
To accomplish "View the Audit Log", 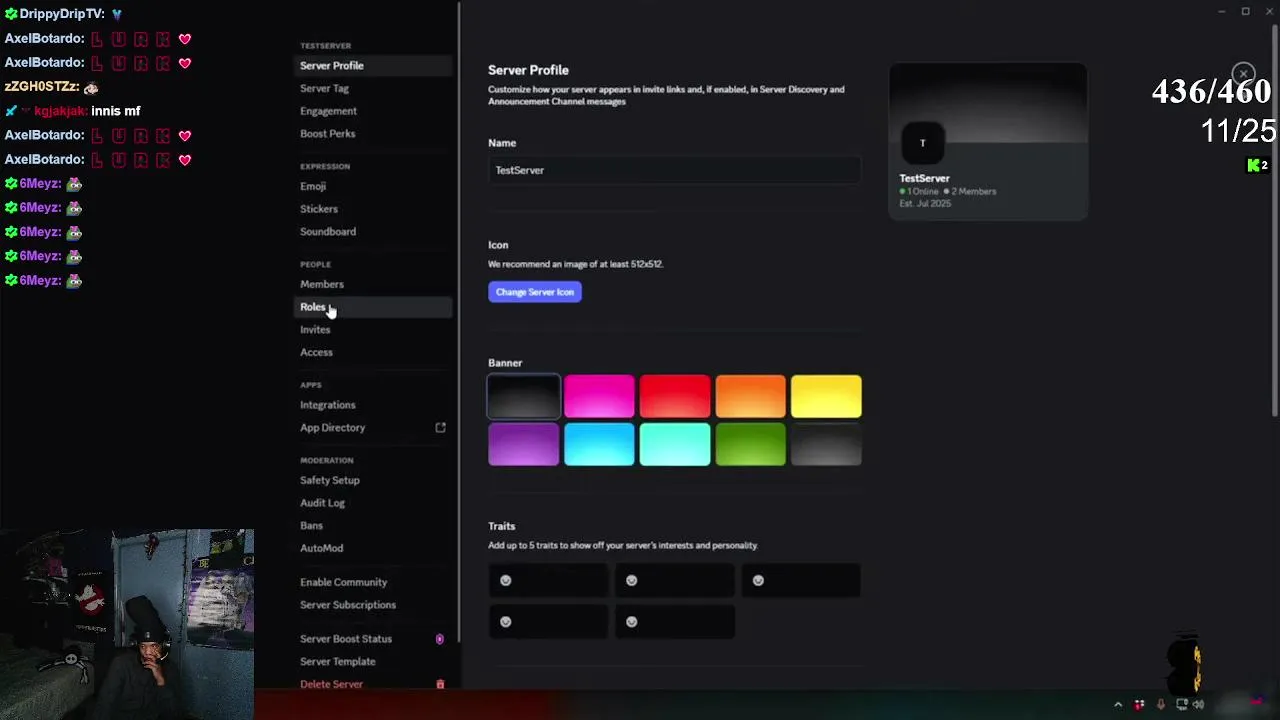I will coord(375,503).
